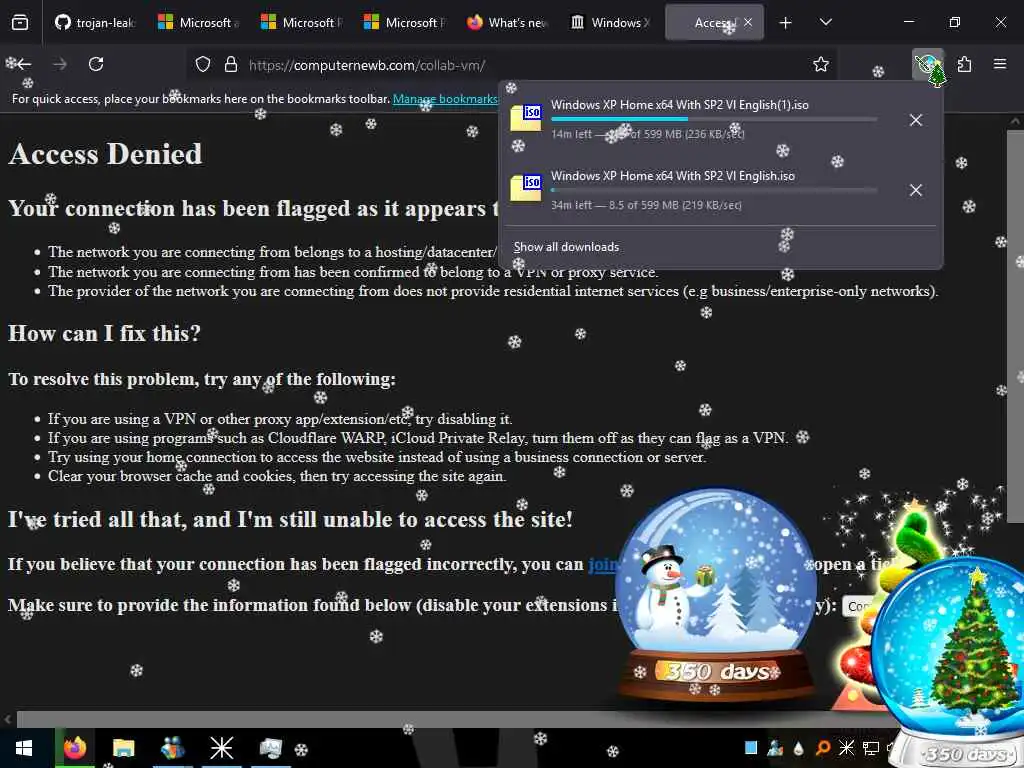Click the English.iso file icon
1024x768 pixels.
click(x=526, y=188)
